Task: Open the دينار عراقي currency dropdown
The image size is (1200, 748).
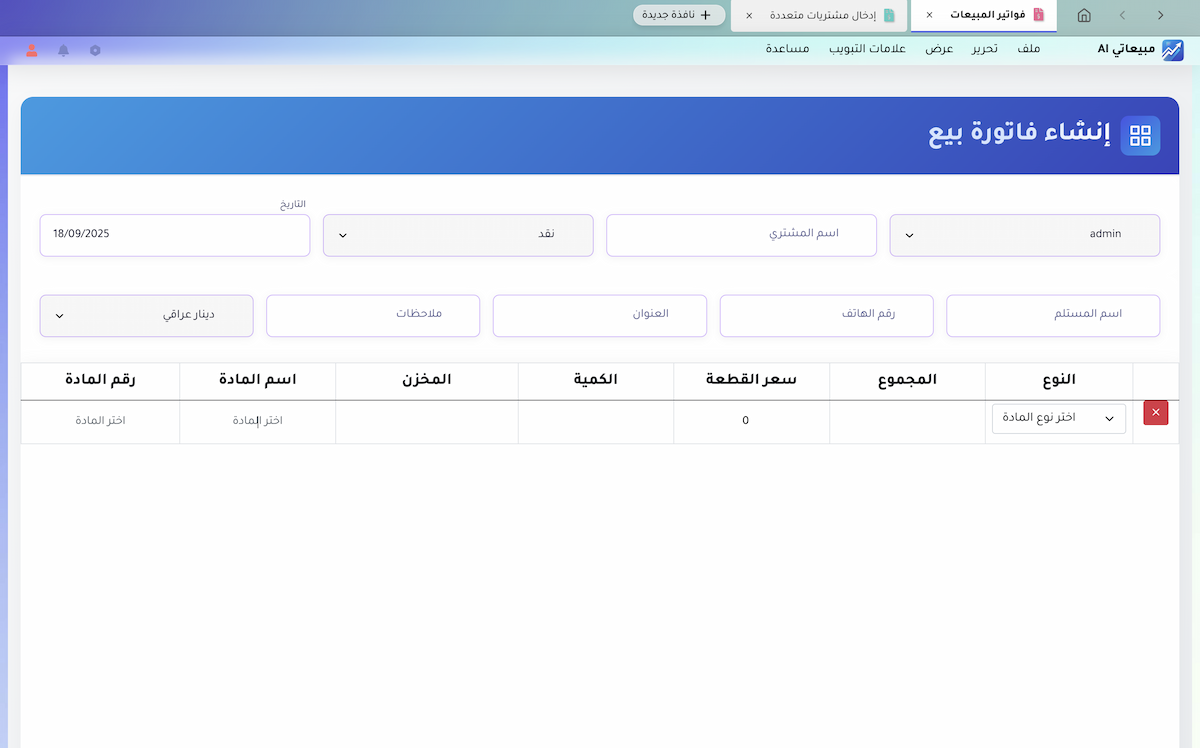Action: point(146,315)
